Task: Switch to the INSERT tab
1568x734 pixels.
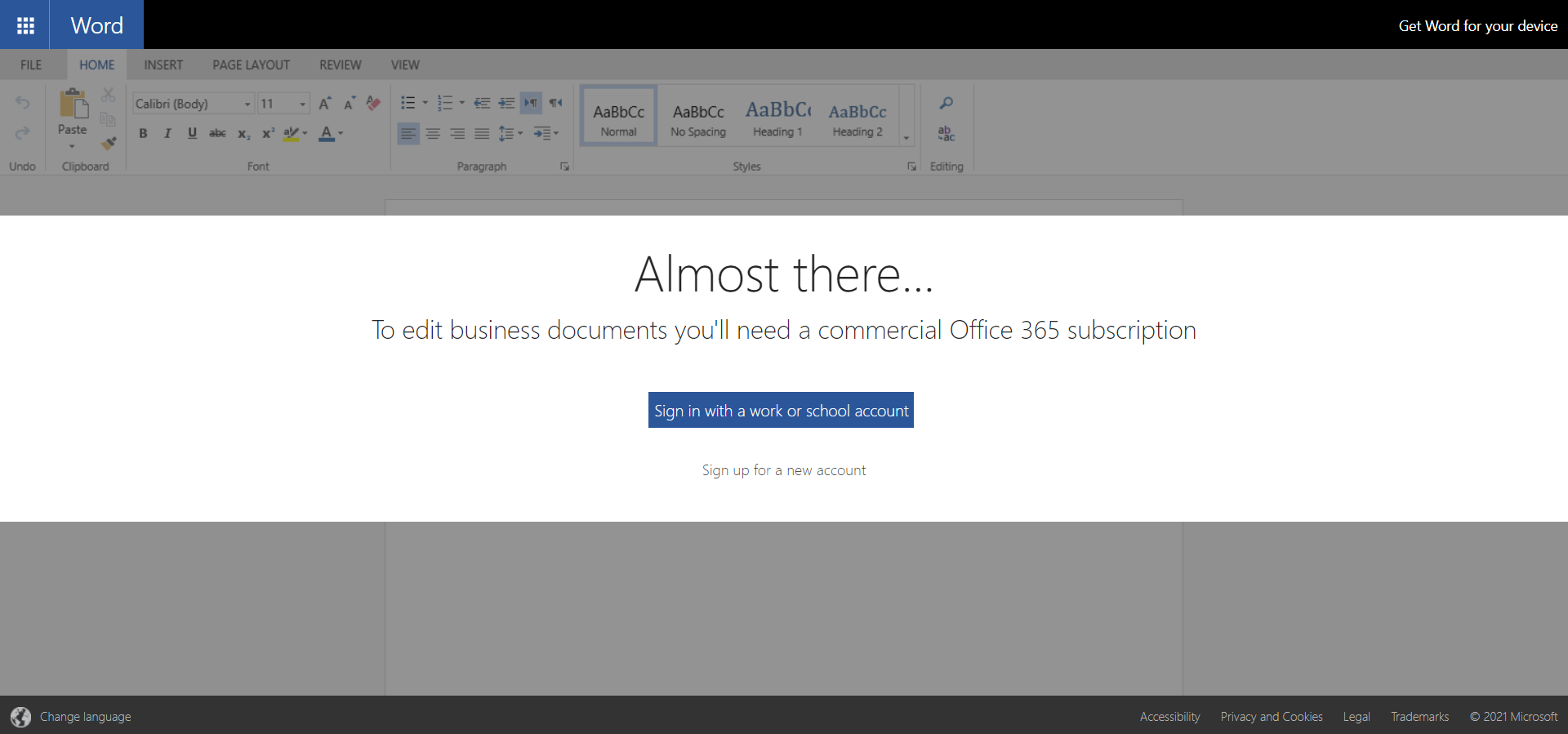Action: click(x=163, y=65)
